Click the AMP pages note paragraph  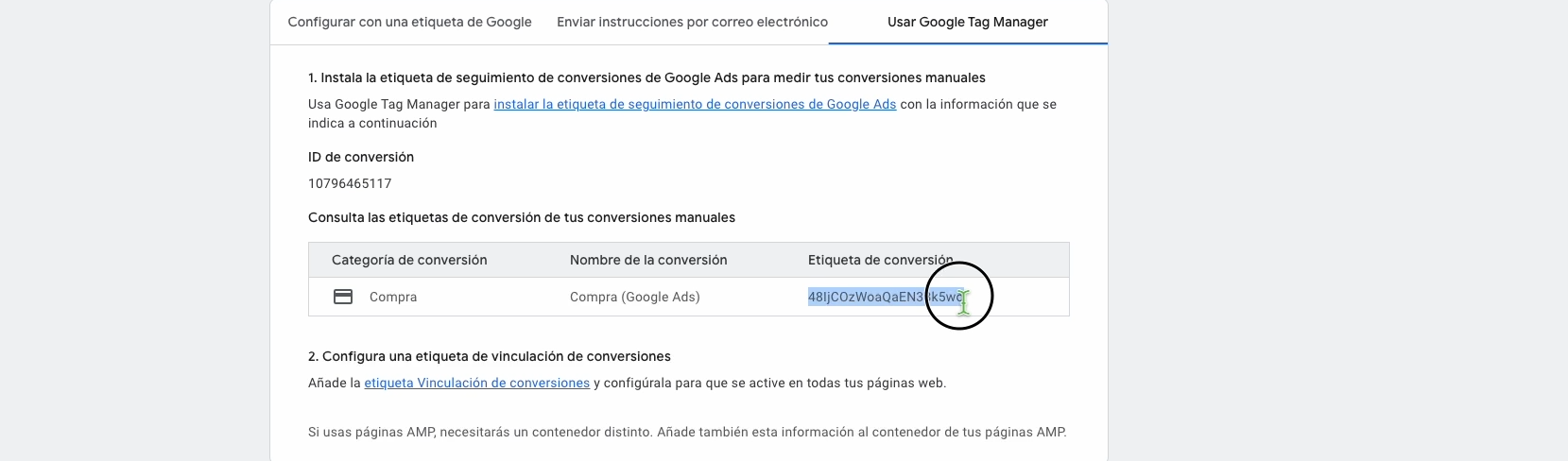coord(687,432)
